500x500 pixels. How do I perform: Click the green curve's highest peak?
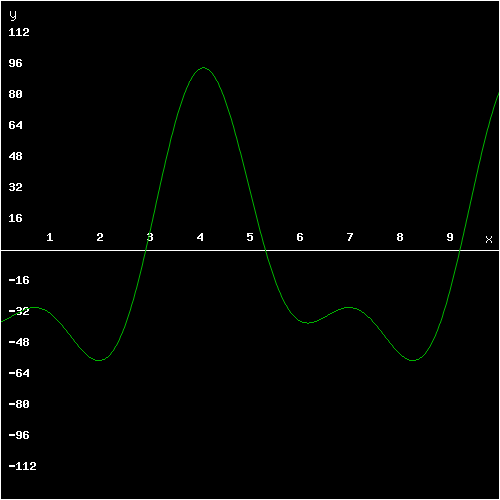click(x=203, y=68)
